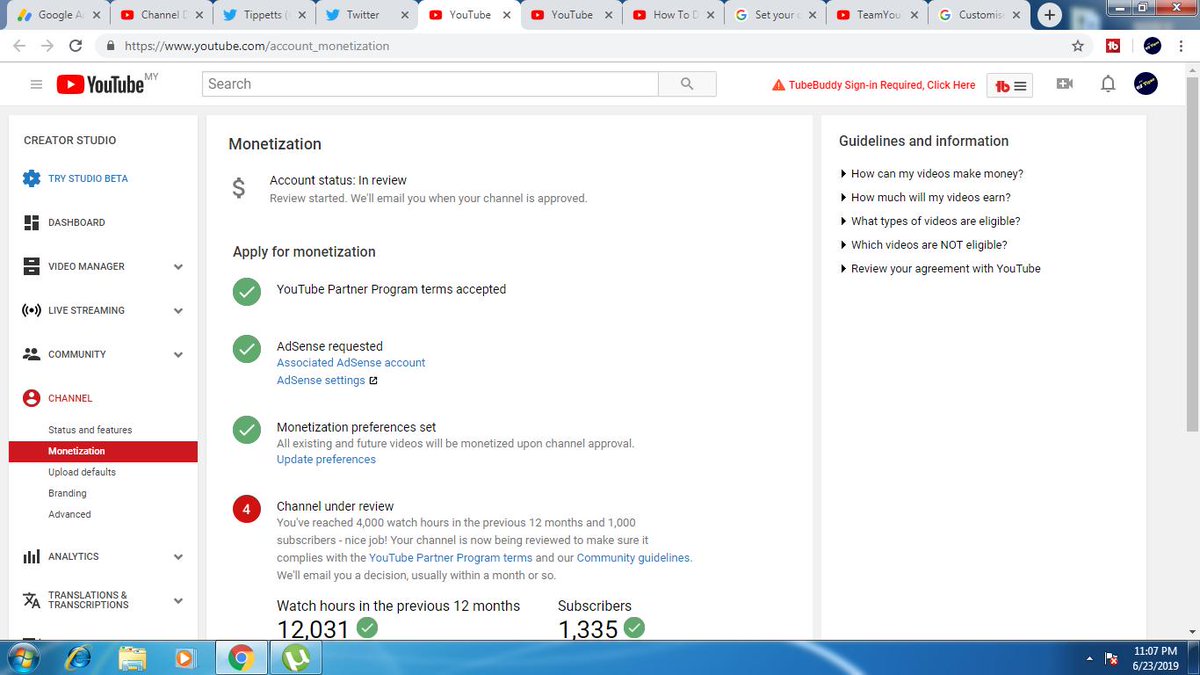Click TRY STUDIO BETA label
1200x675 pixels.
88,178
